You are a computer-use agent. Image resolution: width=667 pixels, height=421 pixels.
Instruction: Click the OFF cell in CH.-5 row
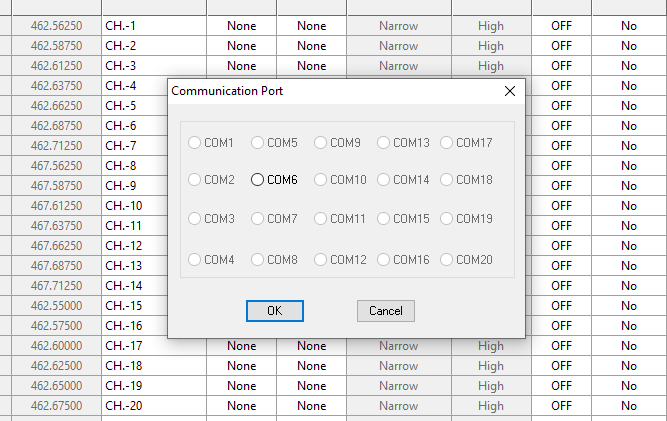click(562, 106)
